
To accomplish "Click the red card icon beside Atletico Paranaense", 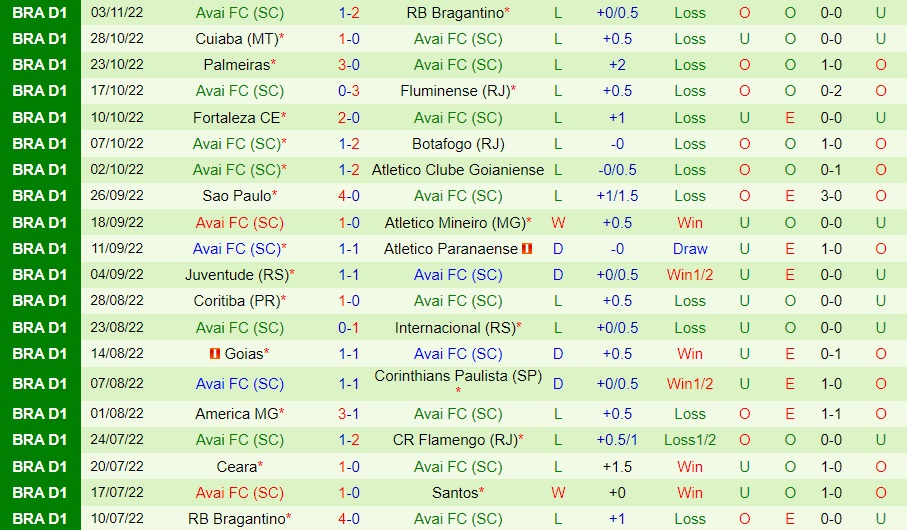I will [527, 249].
